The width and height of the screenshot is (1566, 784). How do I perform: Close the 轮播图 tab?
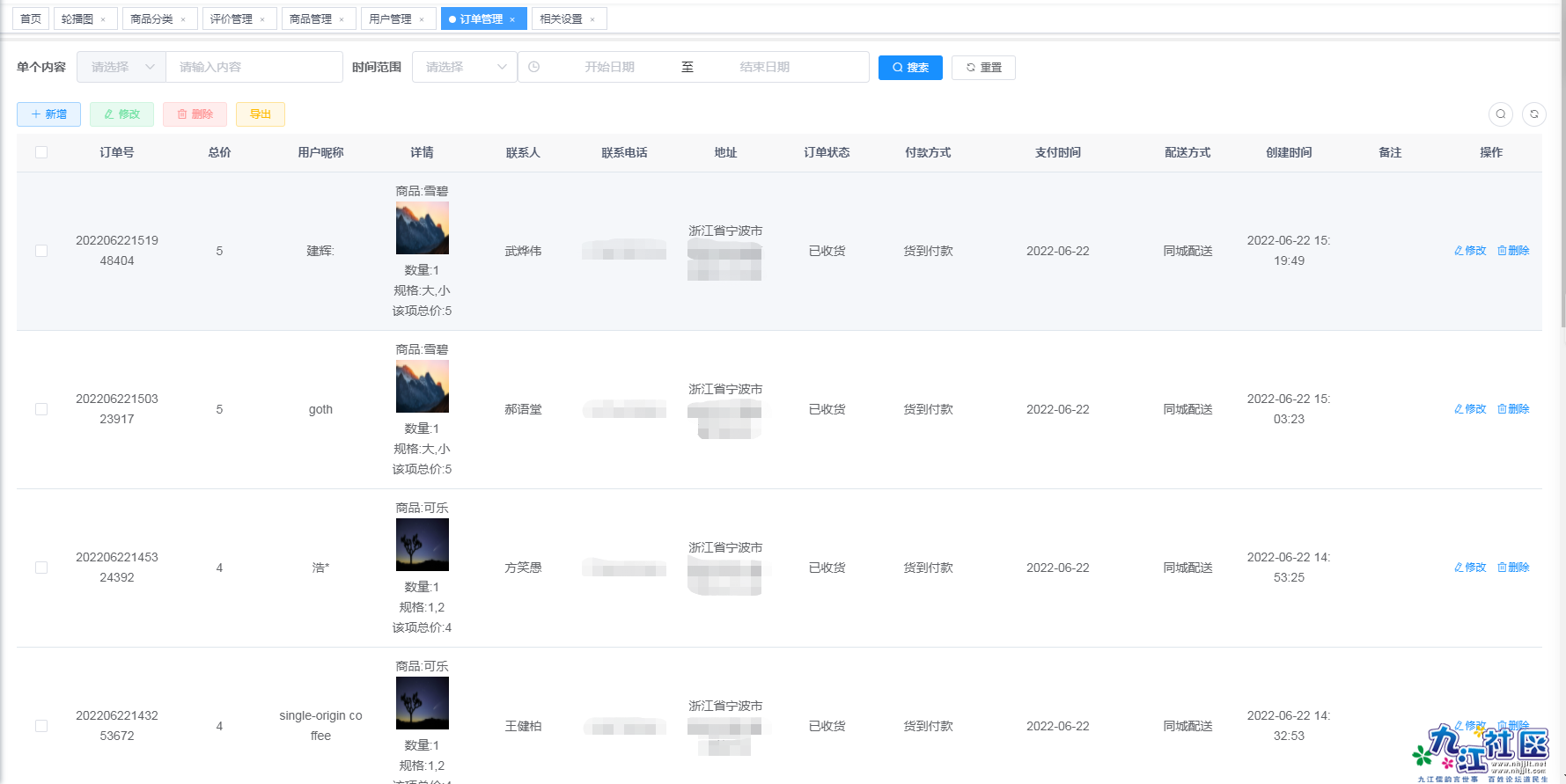[x=103, y=19]
